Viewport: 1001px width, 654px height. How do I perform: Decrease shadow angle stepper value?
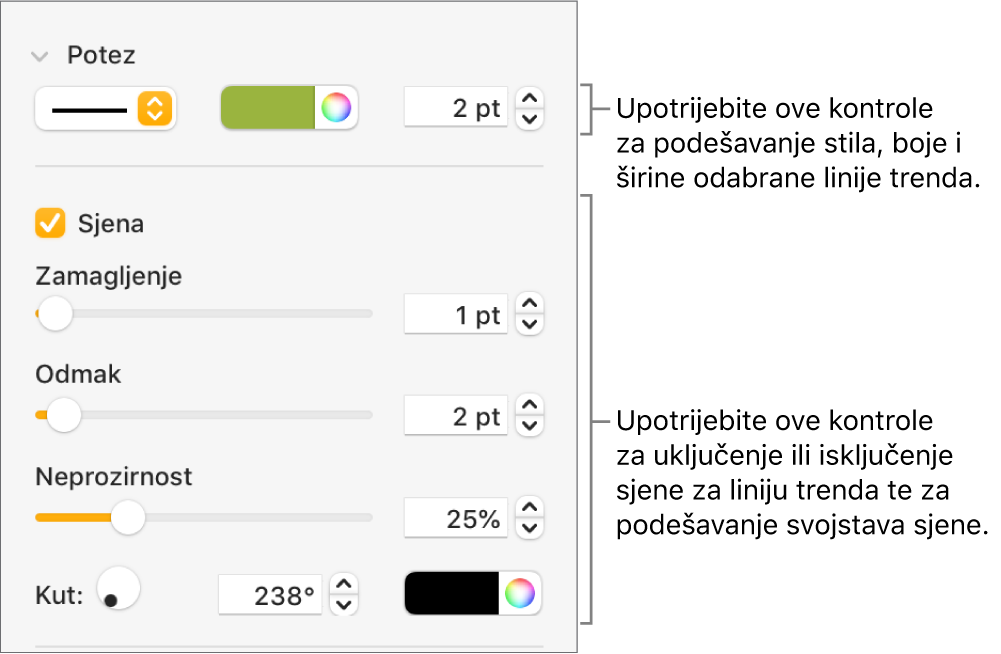[x=343, y=604]
